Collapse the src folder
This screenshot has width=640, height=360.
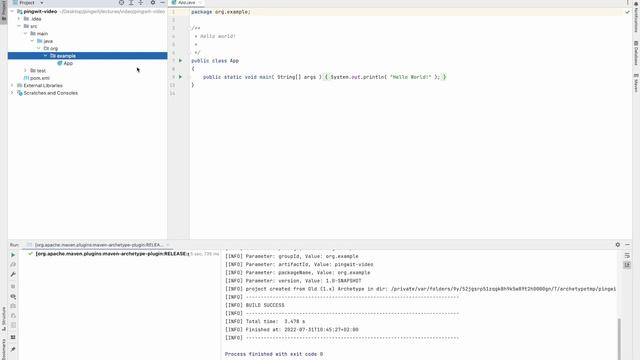coord(18,26)
